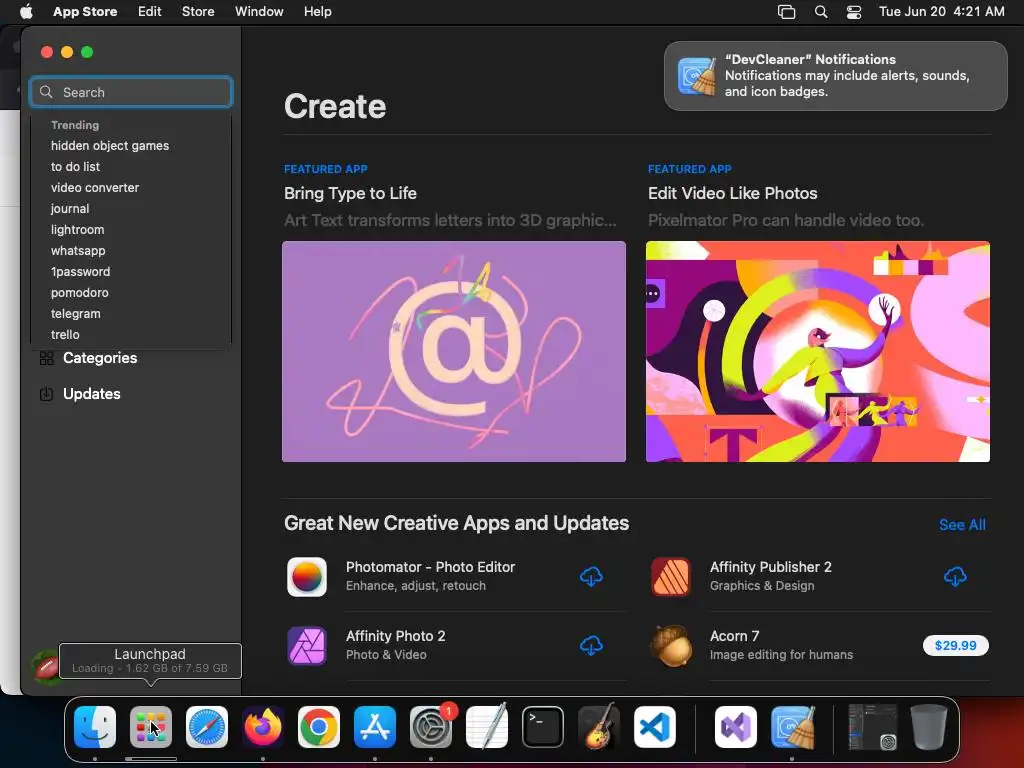1024x768 pixels.
Task: Click the date and time in menu bar
Action: (941, 12)
